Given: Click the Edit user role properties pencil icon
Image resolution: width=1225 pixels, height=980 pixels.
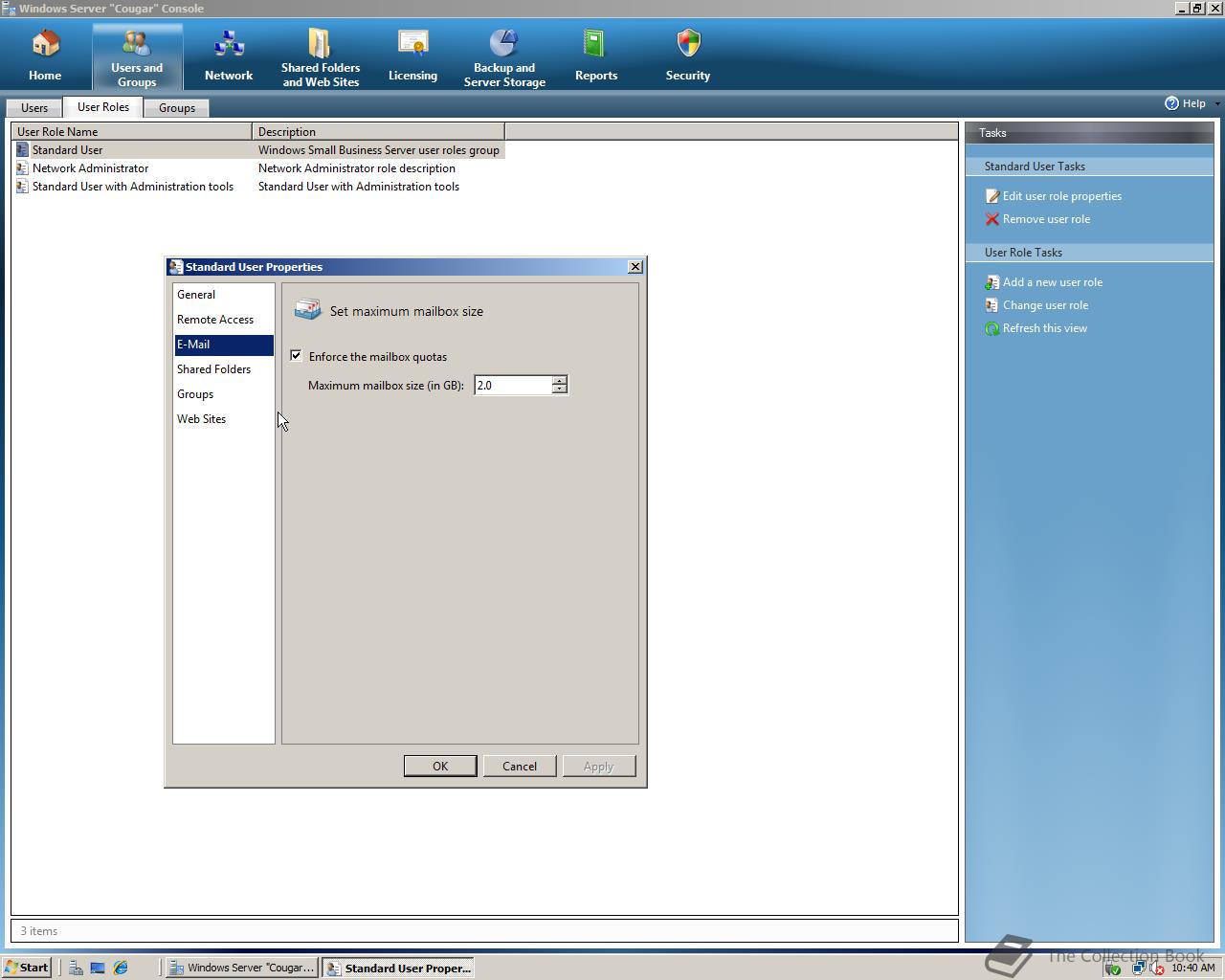Looking at the screenshot, I should click(992, 196).
